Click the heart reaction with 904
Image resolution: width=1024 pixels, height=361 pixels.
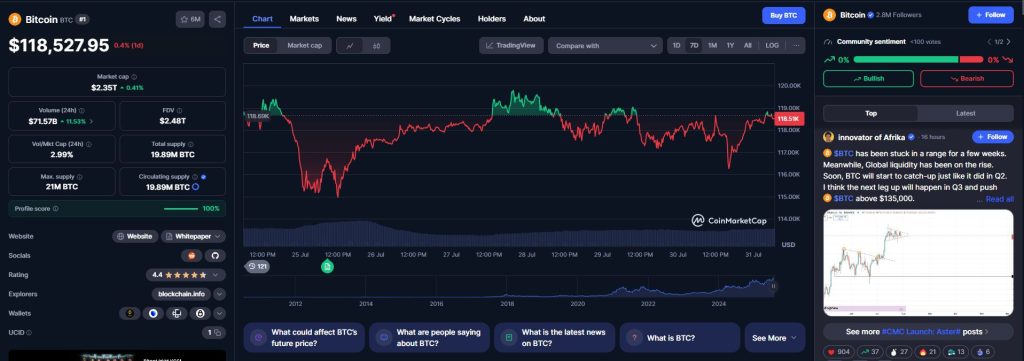click(840, 352)
